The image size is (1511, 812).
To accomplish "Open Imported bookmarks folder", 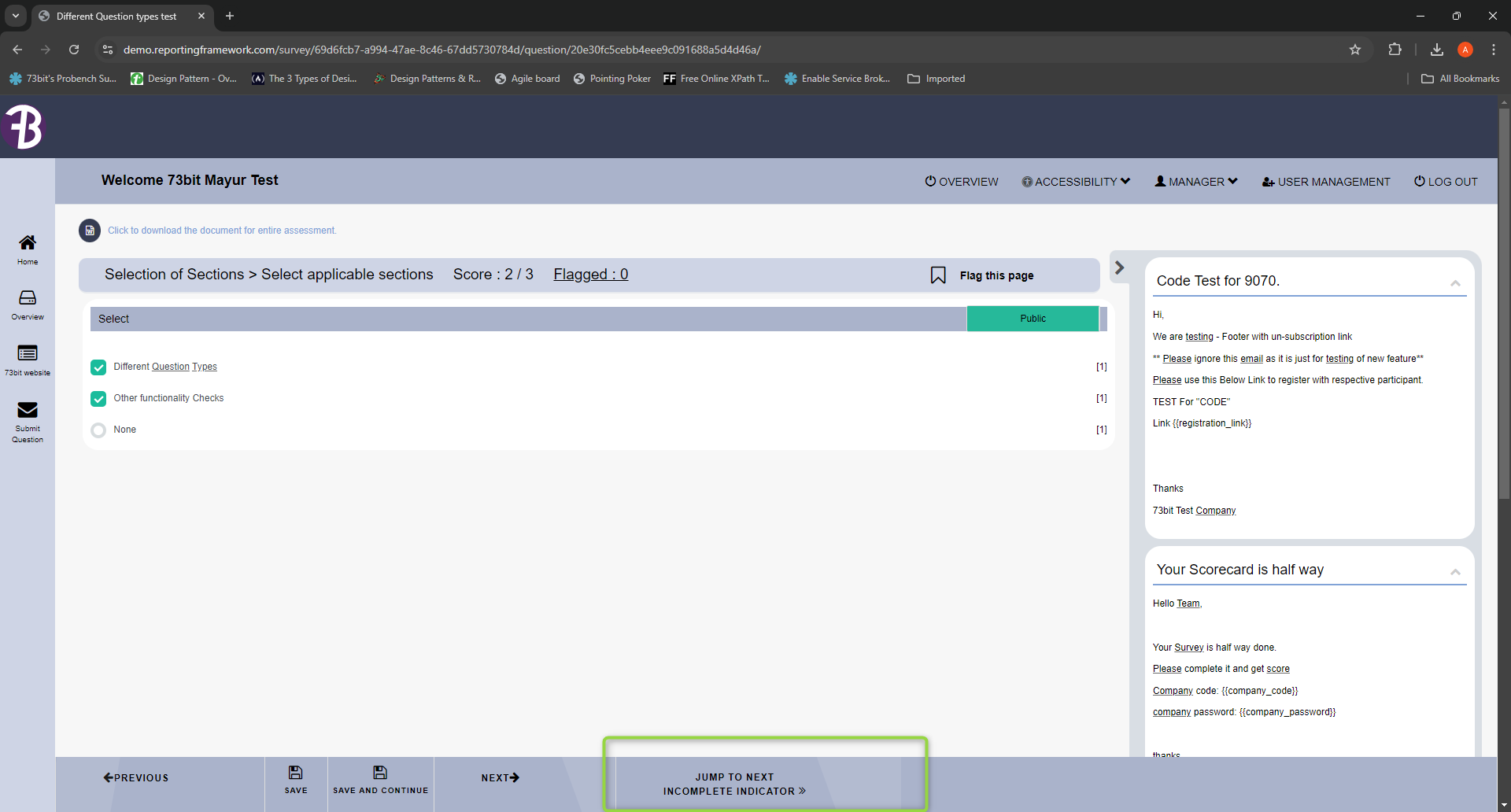I will [x=937, y=79].
